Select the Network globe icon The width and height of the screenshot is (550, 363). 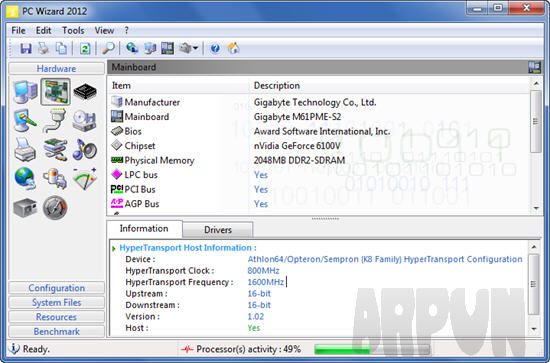click(25, 178)
